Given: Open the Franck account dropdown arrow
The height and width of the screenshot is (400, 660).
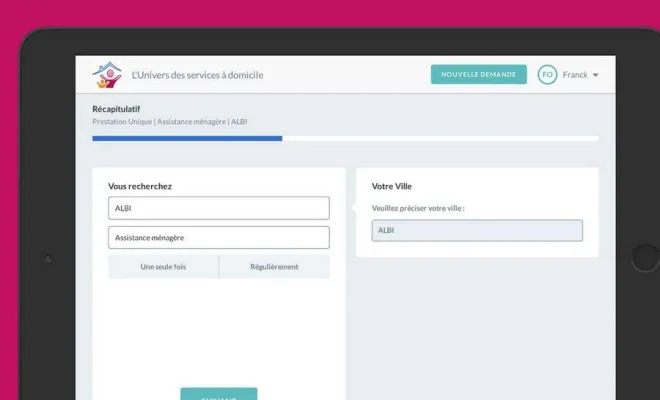Looking at the screenshot, I should pos(596,75).
